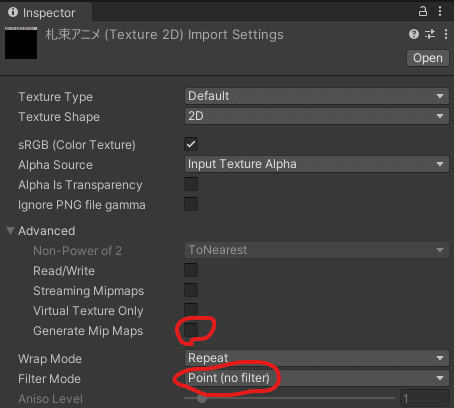Image resolution: width=454 pixels, height=408 pixels.
Task: Collapse the Advanced section
Action: (x=11, y=231)
